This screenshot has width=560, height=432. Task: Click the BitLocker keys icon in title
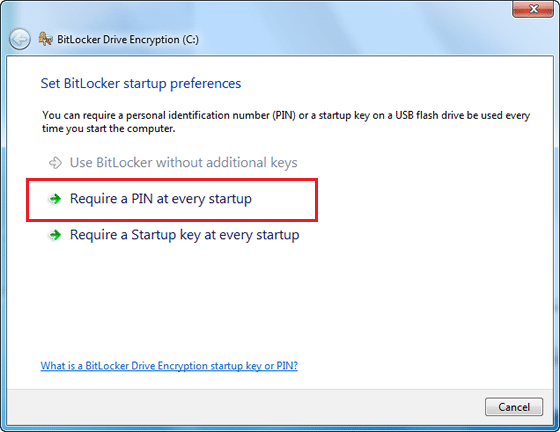click(45, 39)
